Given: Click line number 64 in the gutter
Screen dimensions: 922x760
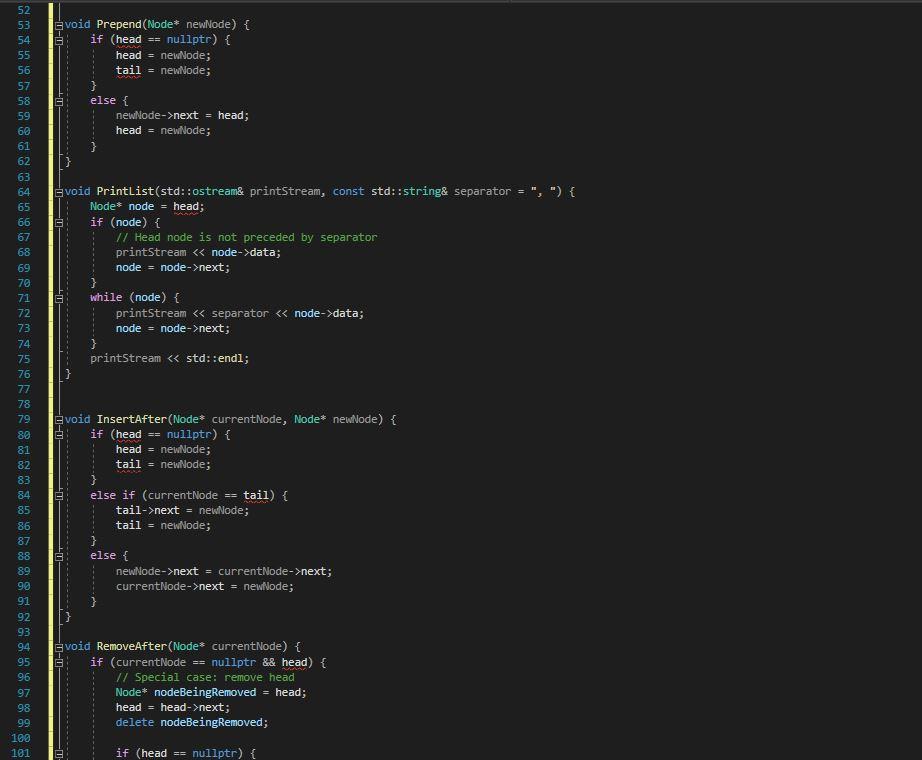Looking at the screenshot, I should [x=24, y=192].
